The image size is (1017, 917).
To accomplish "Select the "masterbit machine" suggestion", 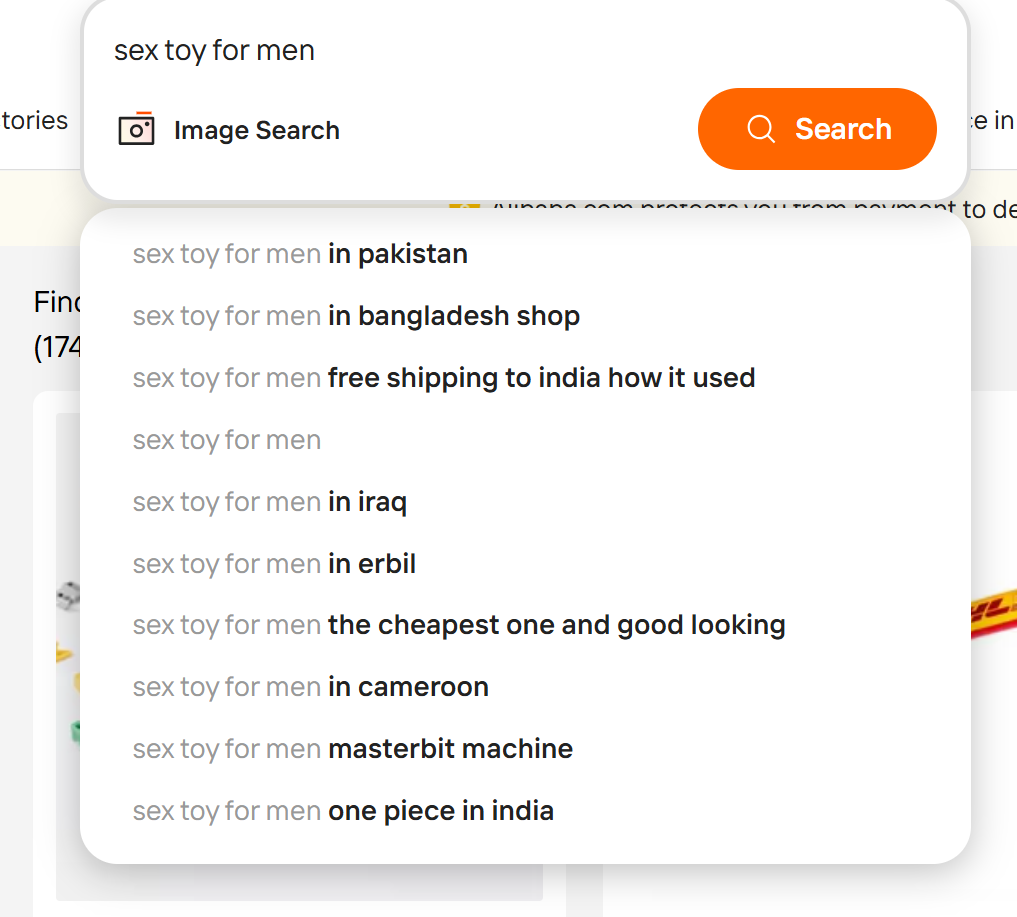I will point(352,749).
